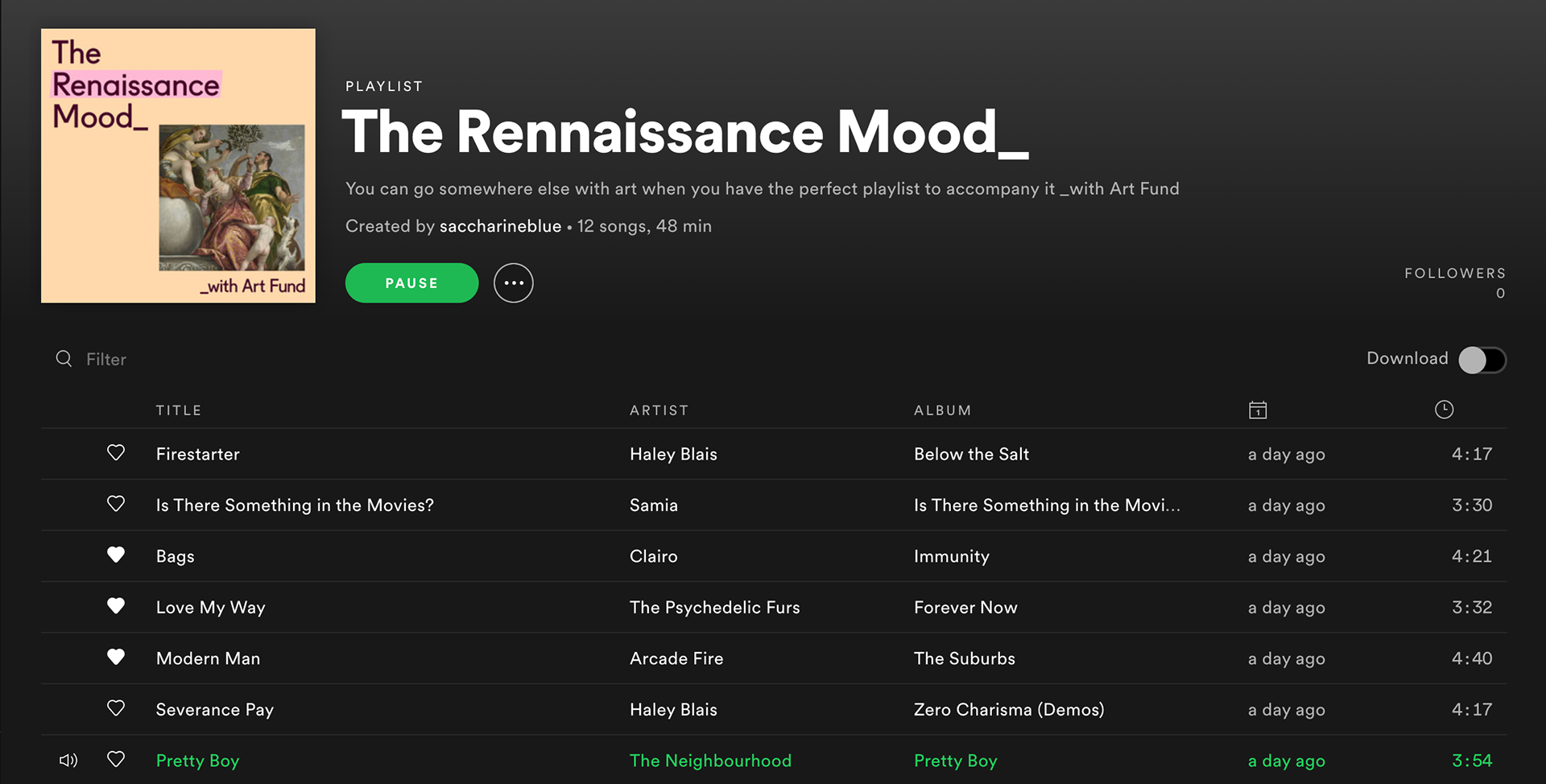Viewport: 1546px width, 784px height.
Task: Open album The Suburbs
Action: (x=965, y=658)
